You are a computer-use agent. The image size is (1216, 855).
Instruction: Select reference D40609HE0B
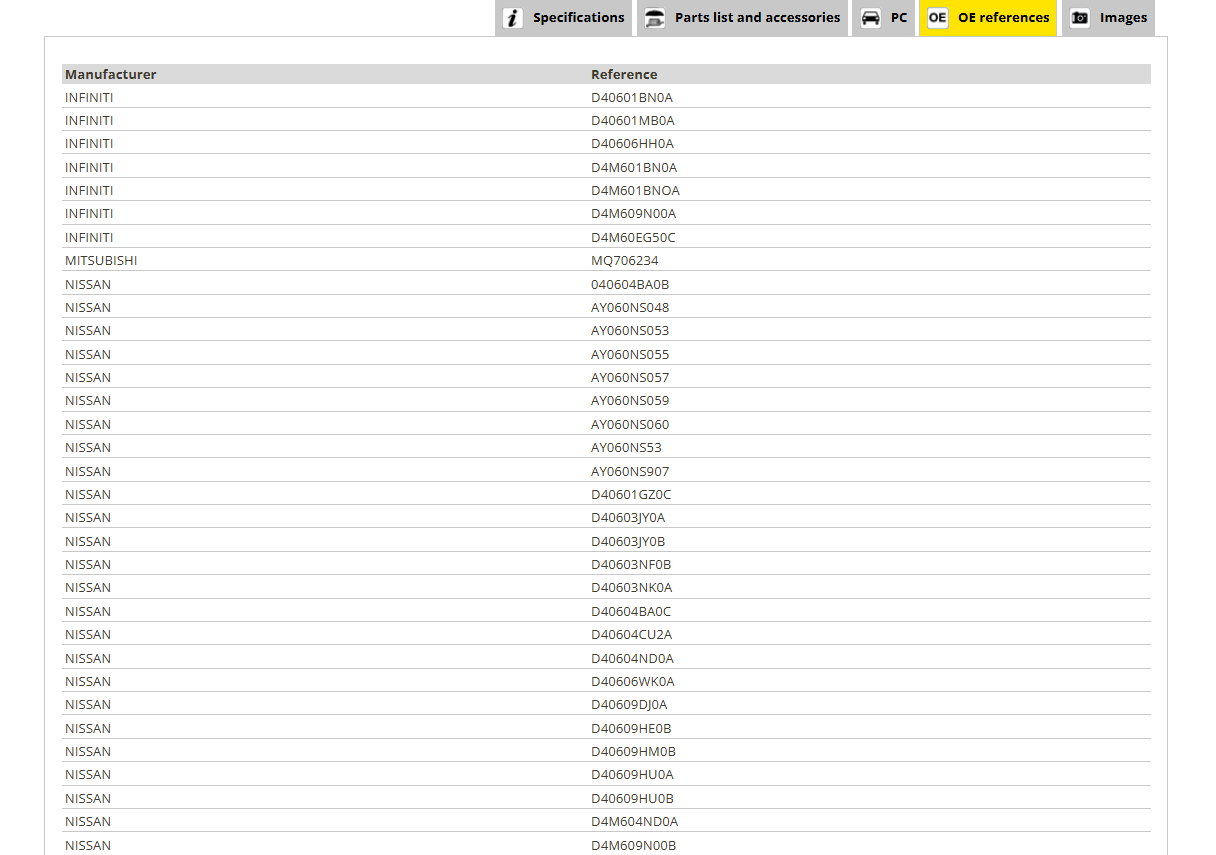click(631, 728)
